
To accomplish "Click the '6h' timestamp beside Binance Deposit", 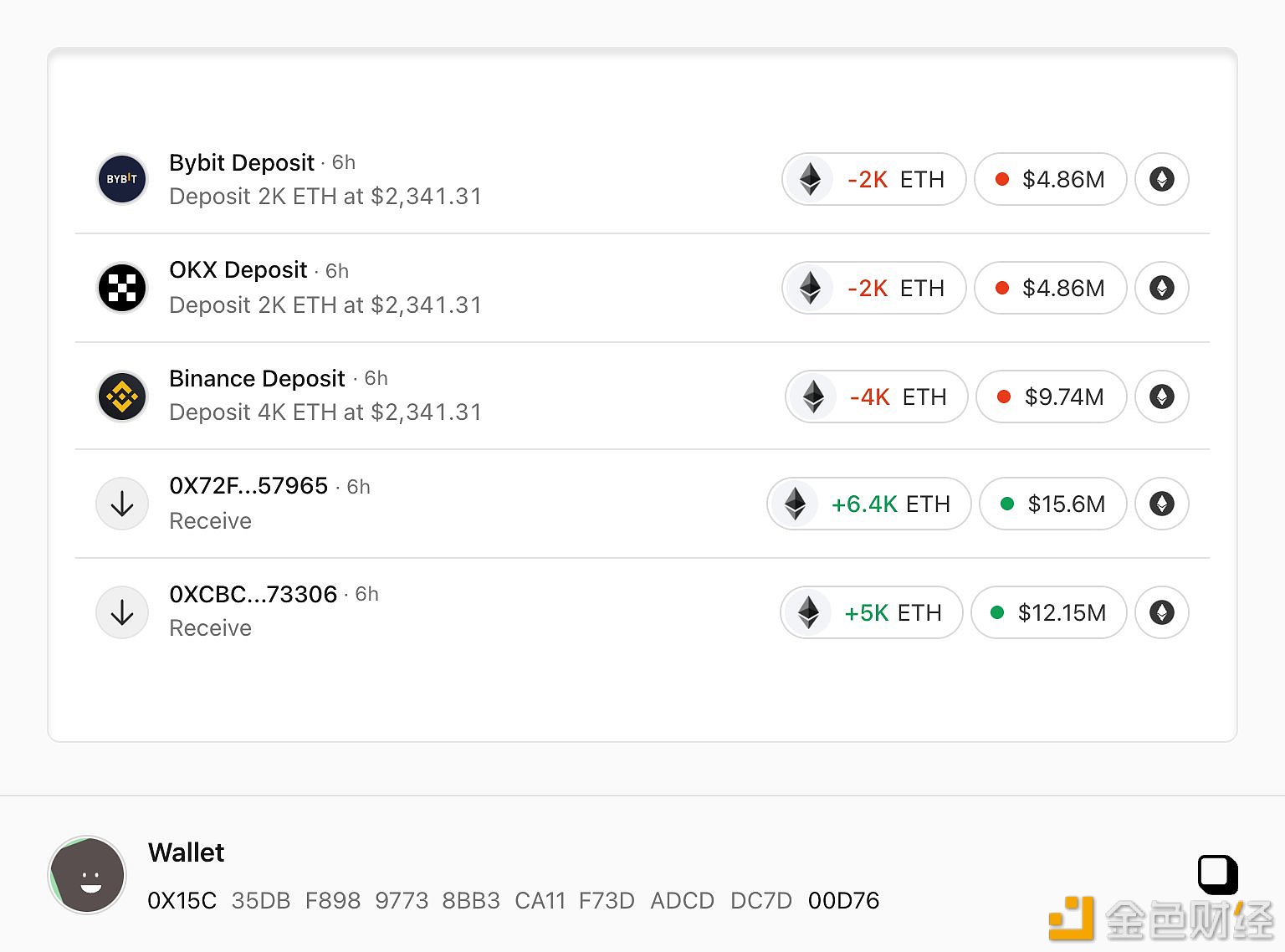I will click(x=376, y=378).
